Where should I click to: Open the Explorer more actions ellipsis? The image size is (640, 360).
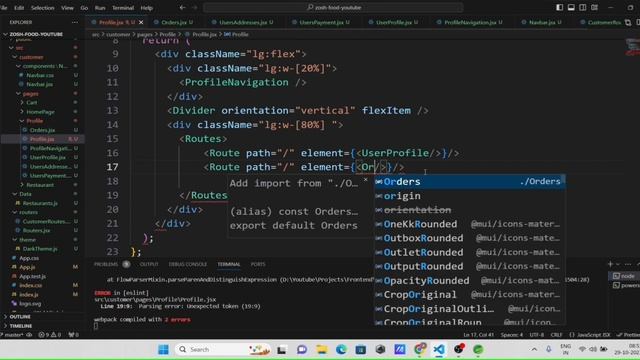tap(75, 22)
